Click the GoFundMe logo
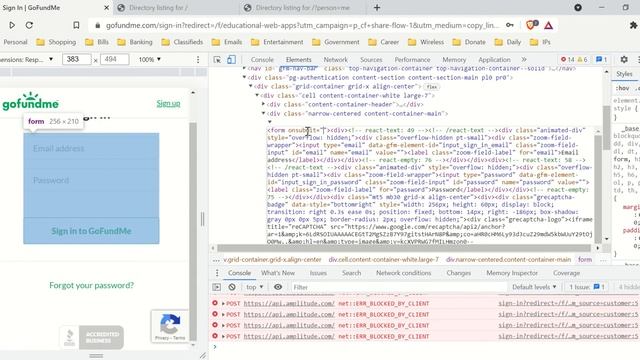 31,102
